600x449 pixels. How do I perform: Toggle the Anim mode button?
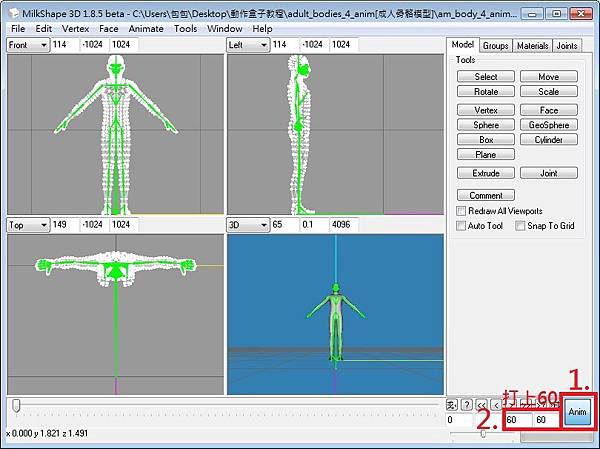click(577, 411)
